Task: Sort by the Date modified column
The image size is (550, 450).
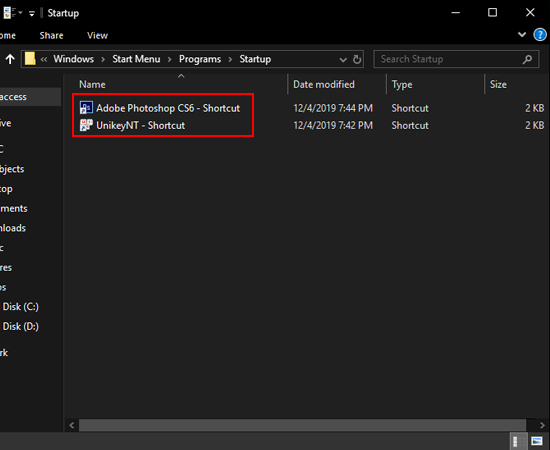Action: coord(324,85)
